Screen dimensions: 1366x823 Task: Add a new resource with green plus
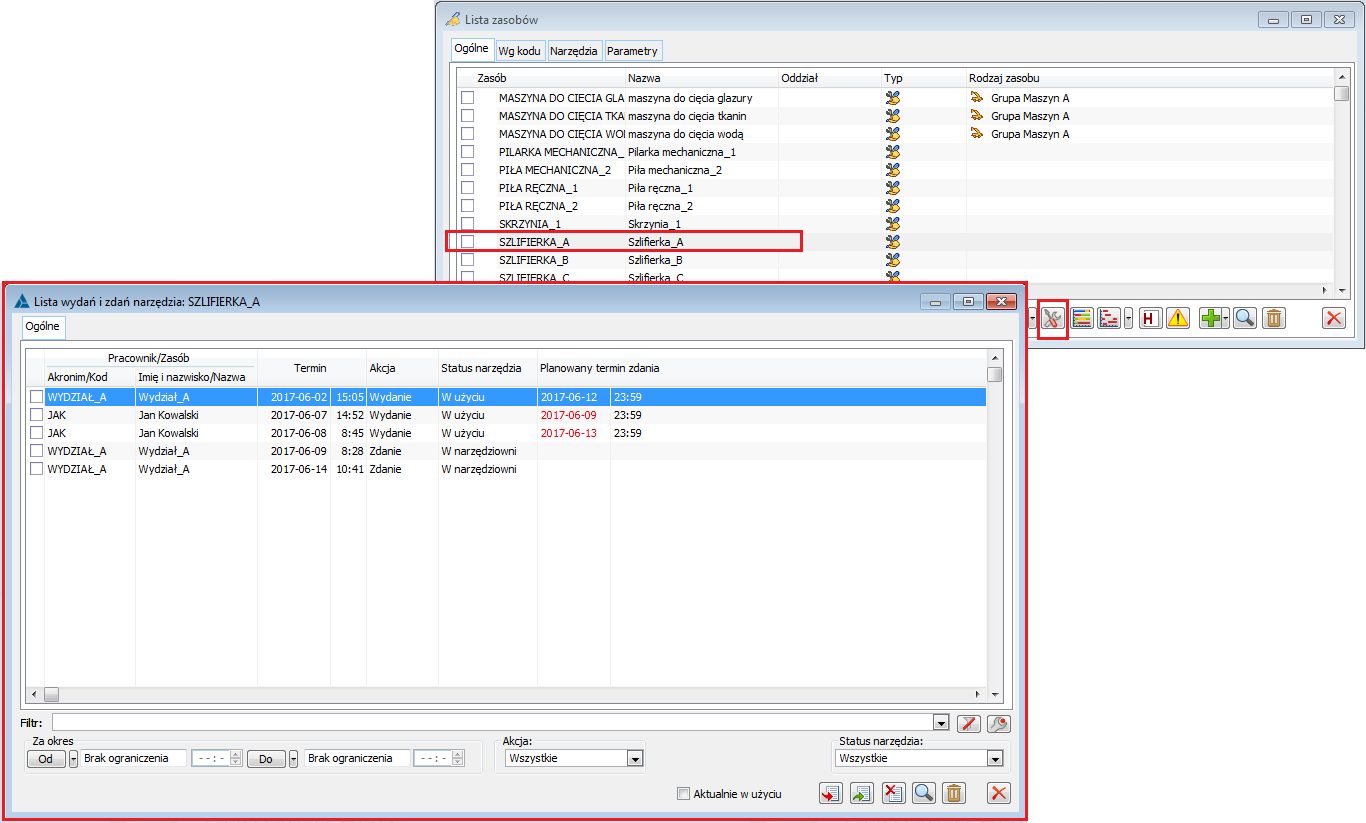click(x=1210, y=318)
